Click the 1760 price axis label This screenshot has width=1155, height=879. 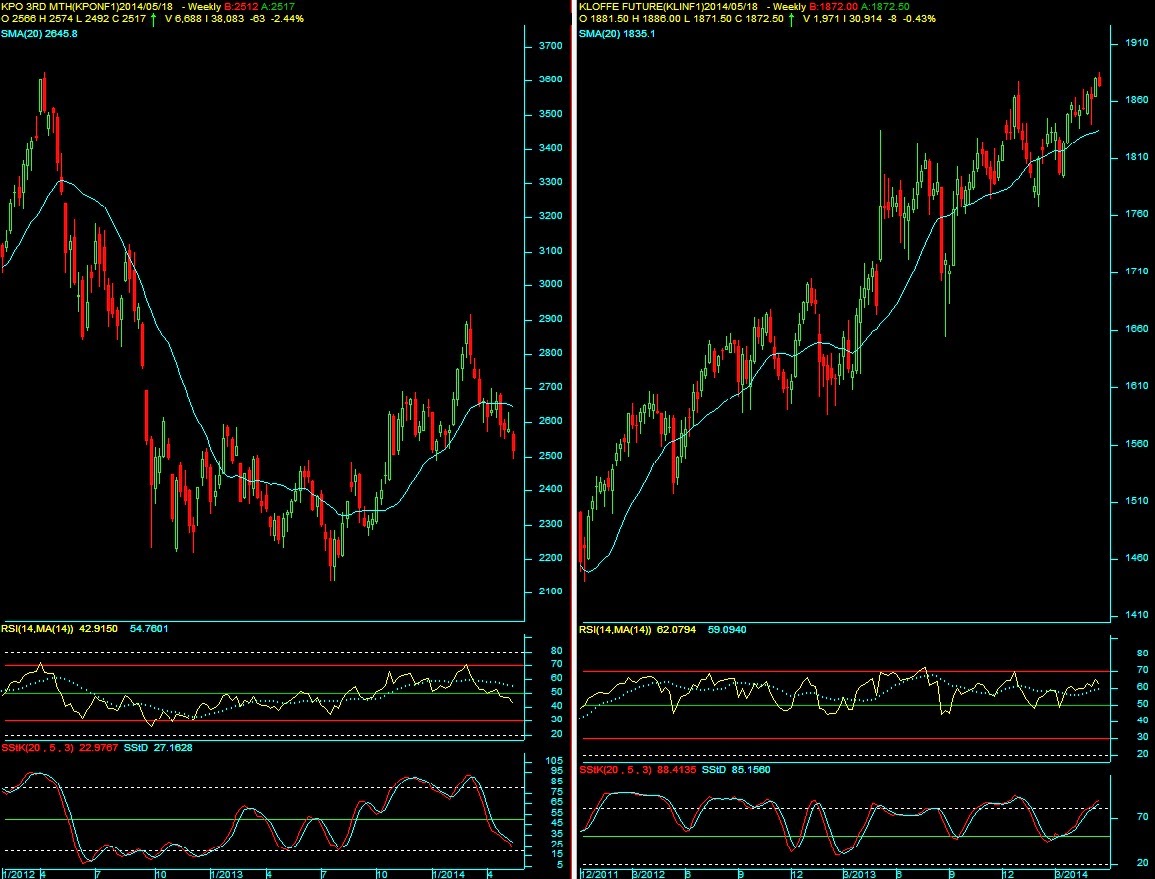(1137, 214)
